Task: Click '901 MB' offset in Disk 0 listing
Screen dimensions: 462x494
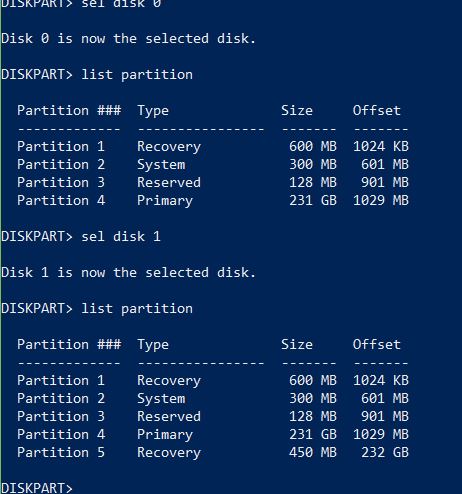Action: 385,182
